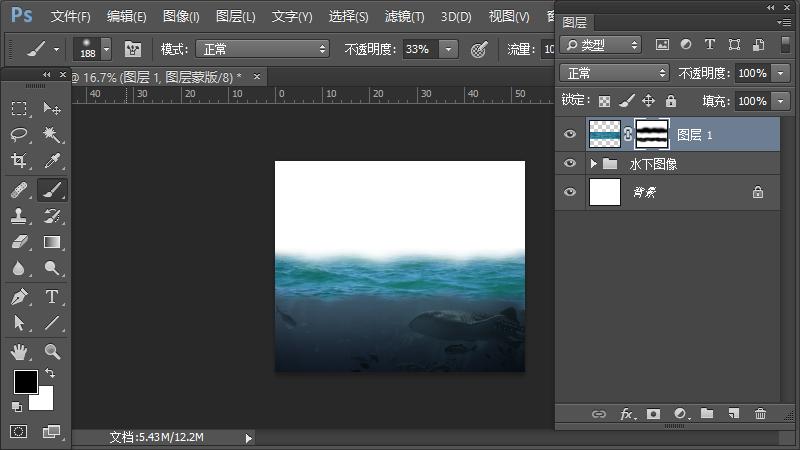Screen dimensions: 800x450
Task: Select the Gradient tool
Action: pos(52,242)
